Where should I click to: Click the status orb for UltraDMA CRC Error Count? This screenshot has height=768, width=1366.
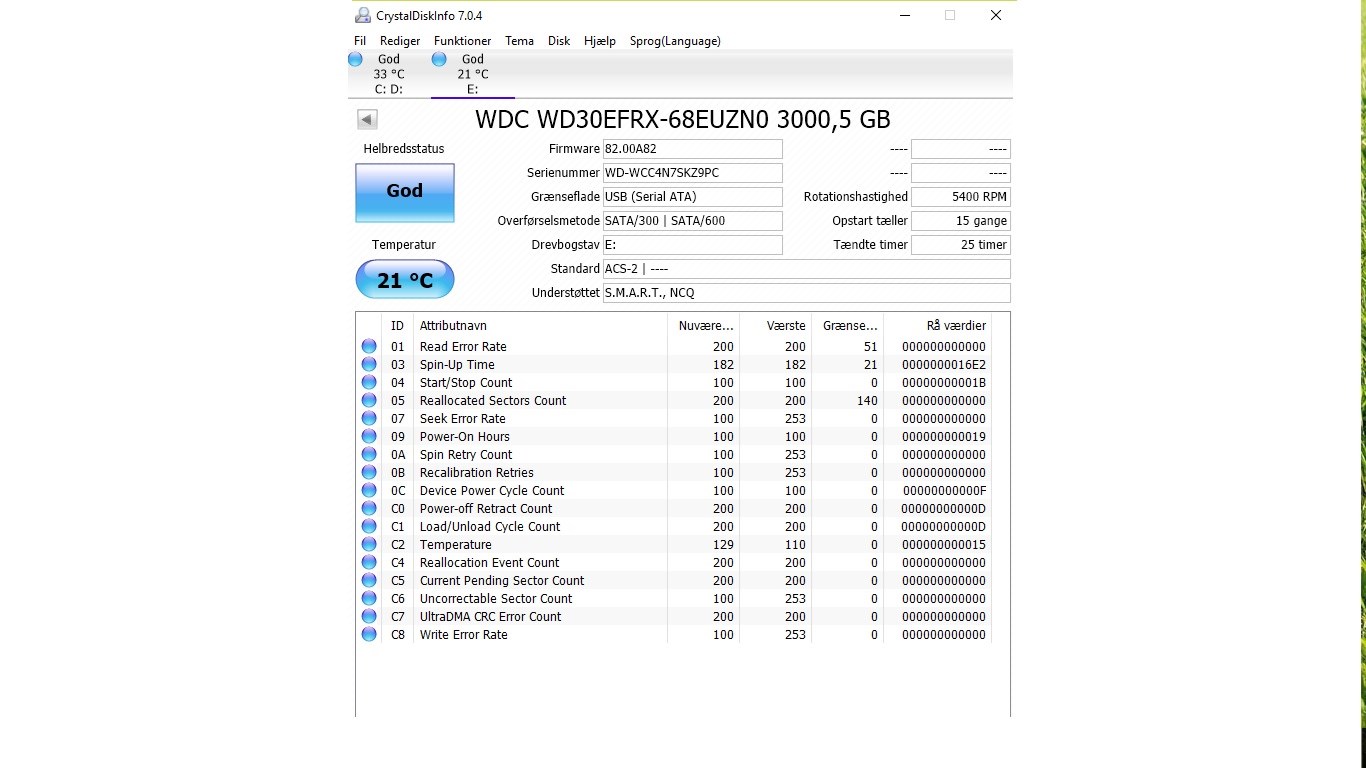369,616
